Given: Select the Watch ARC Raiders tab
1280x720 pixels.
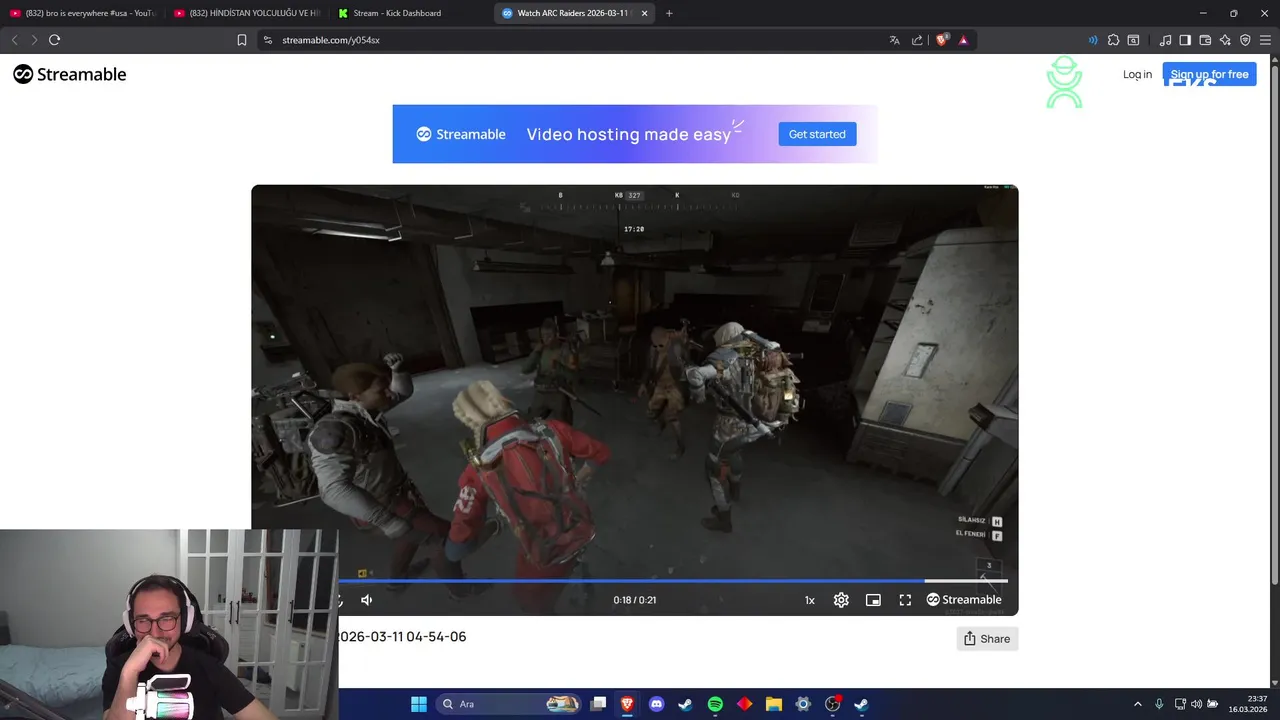Looking at the screenshot, I should [x=572, y=13].
